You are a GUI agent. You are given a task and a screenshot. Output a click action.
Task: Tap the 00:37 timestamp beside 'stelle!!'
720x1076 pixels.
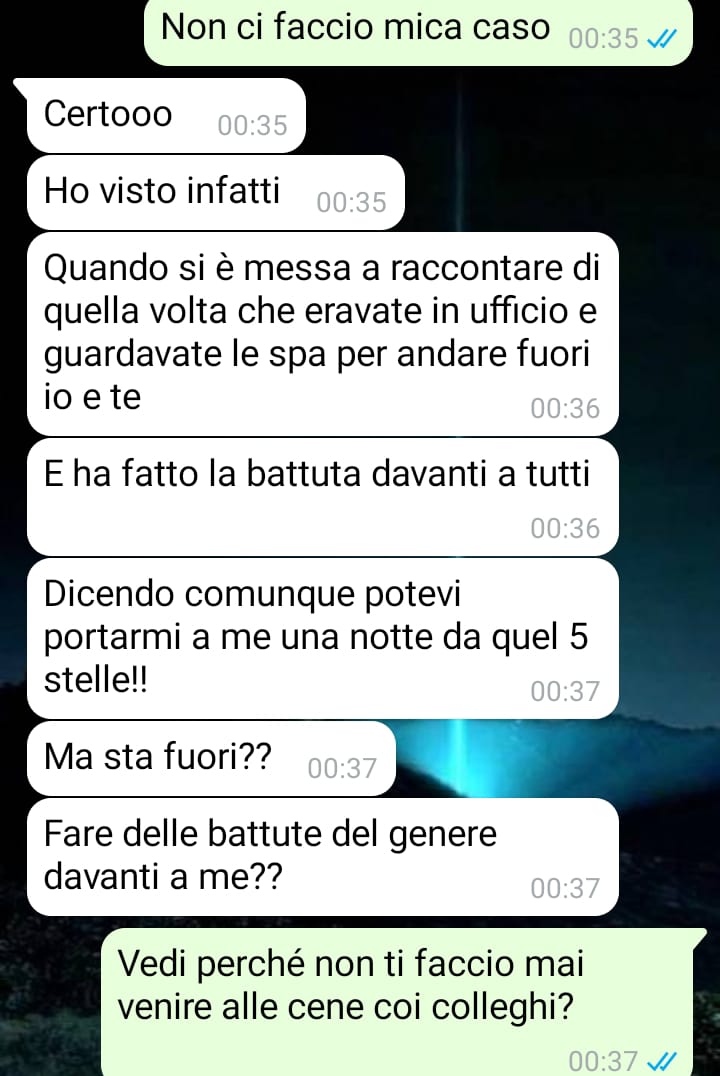[565, 691]
